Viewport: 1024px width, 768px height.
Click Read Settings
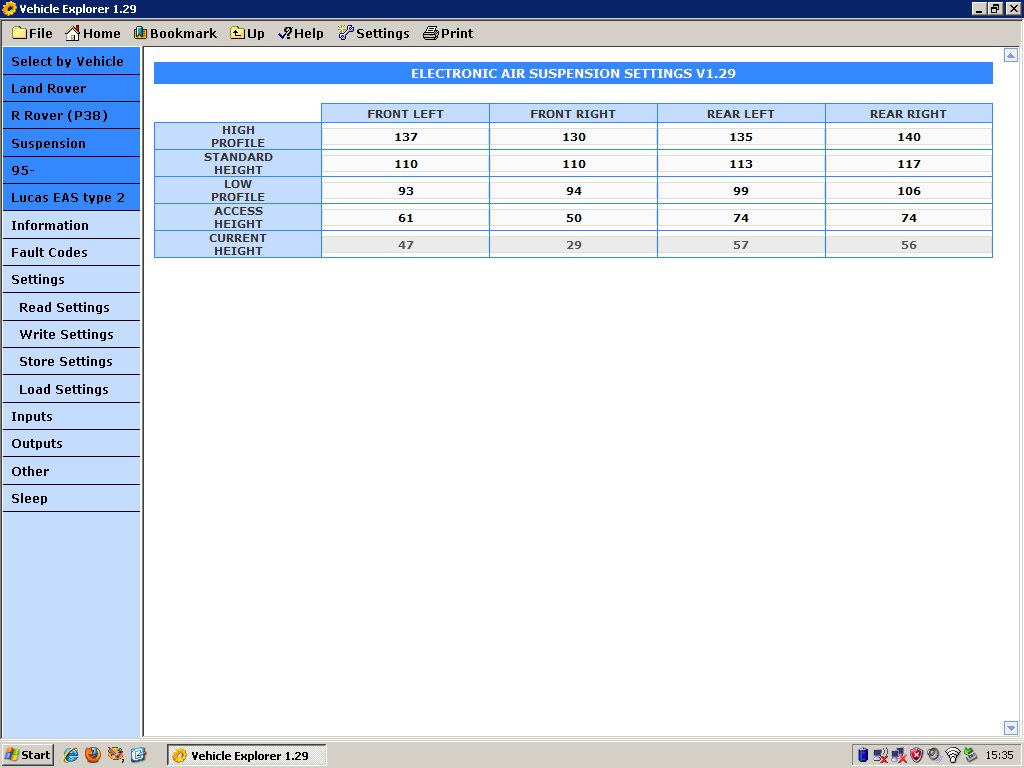71,307
